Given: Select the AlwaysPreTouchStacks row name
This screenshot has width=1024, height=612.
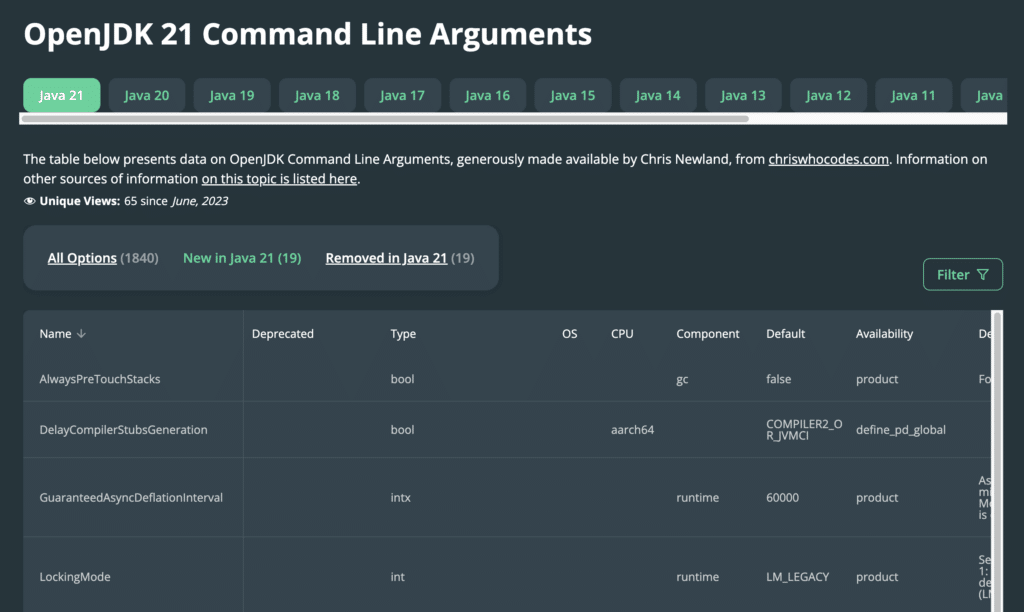Looking at the screenshot, I should point(100,379).
